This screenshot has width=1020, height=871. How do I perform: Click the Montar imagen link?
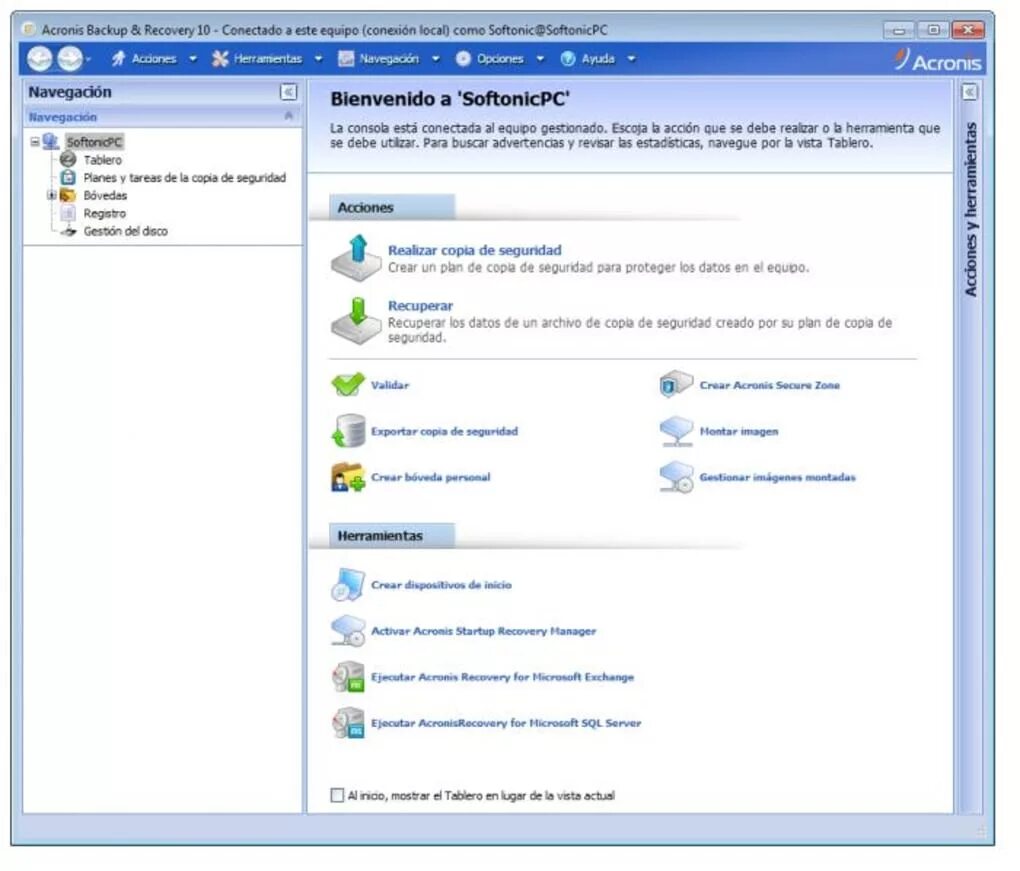pos(739,431)
